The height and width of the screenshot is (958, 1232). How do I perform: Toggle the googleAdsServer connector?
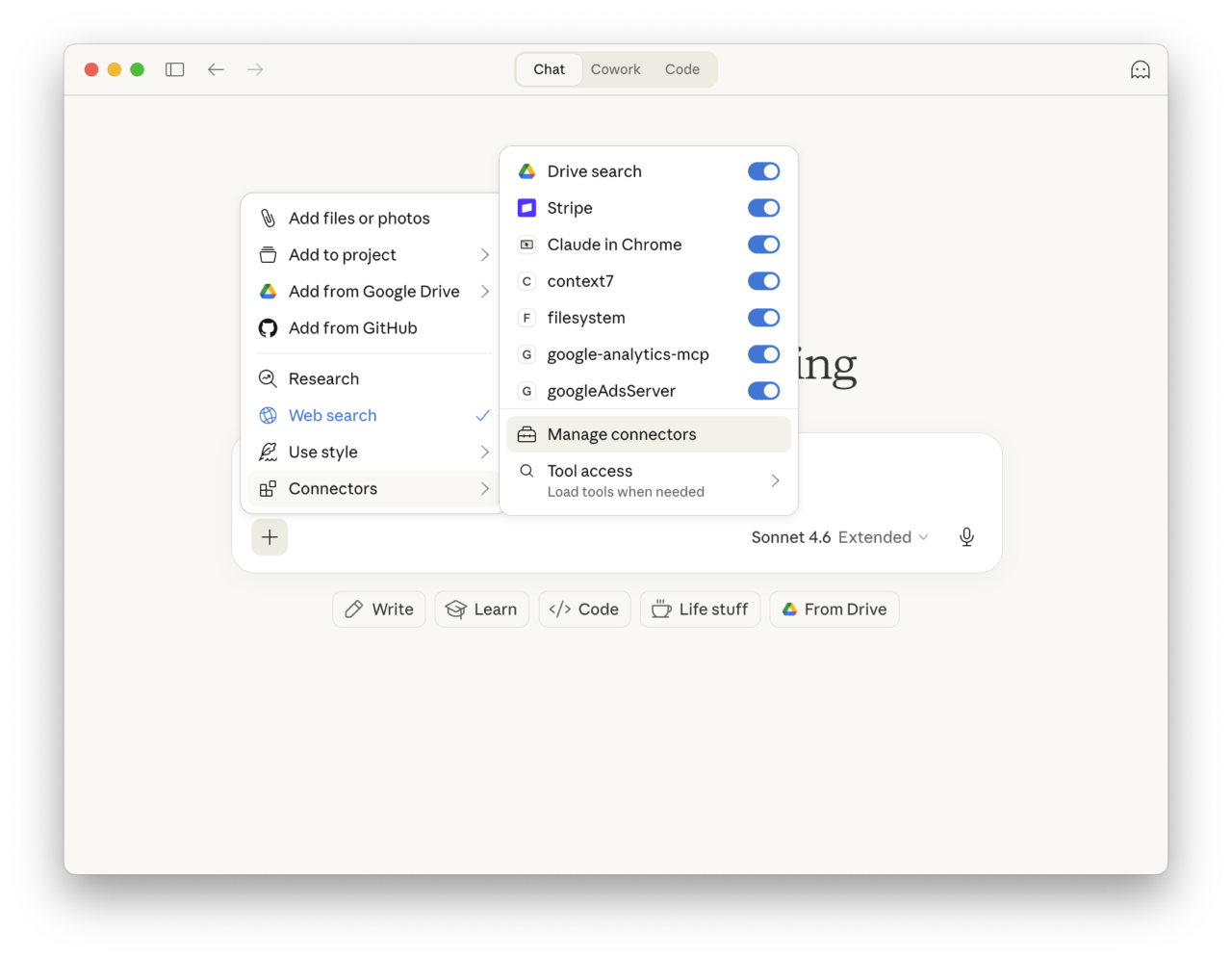coord(763,390)
